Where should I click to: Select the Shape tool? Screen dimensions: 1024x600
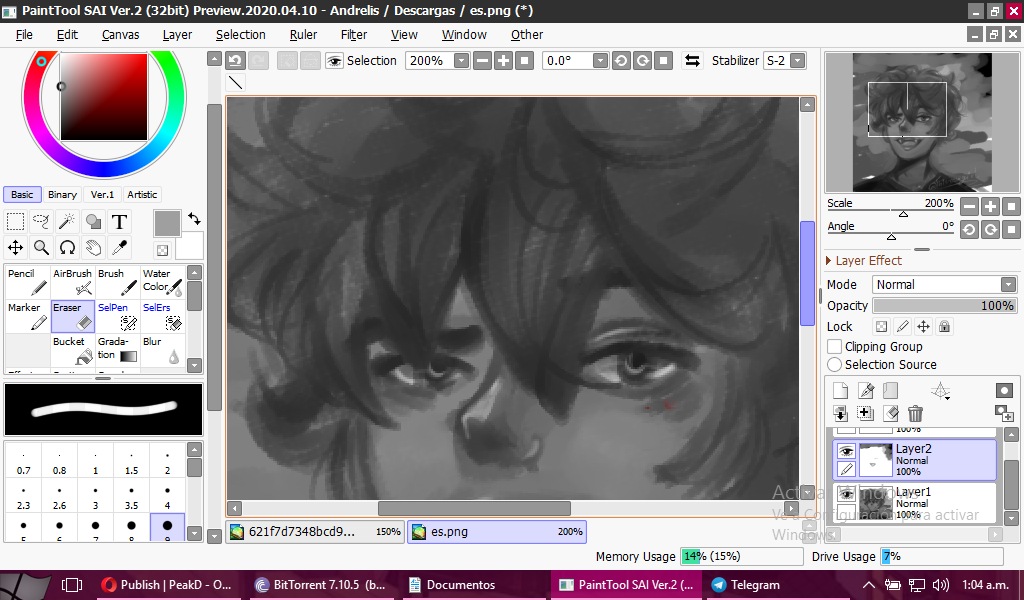pos(93,222)
